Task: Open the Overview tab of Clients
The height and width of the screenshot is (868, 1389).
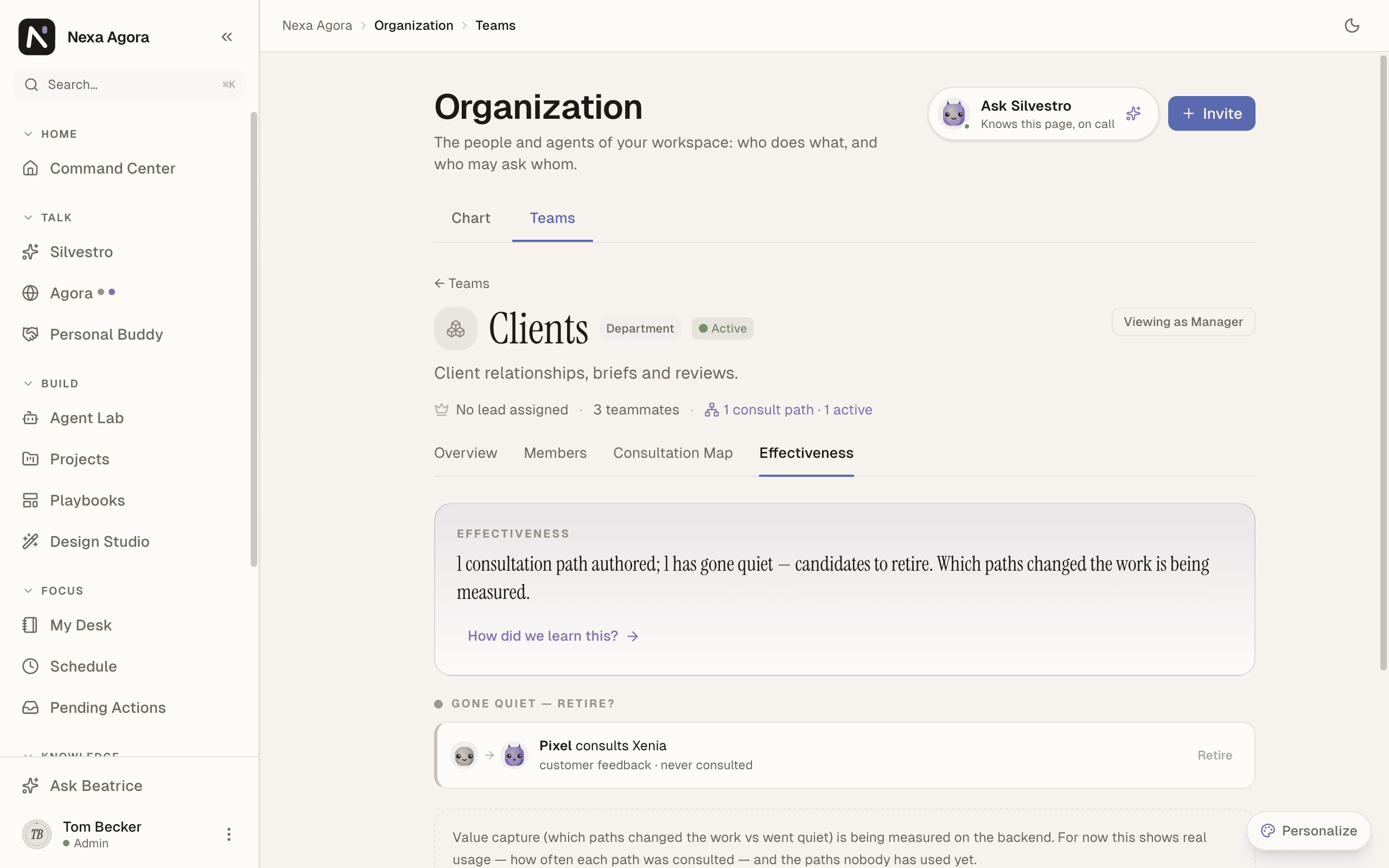Action: click(x=466, y=453)
